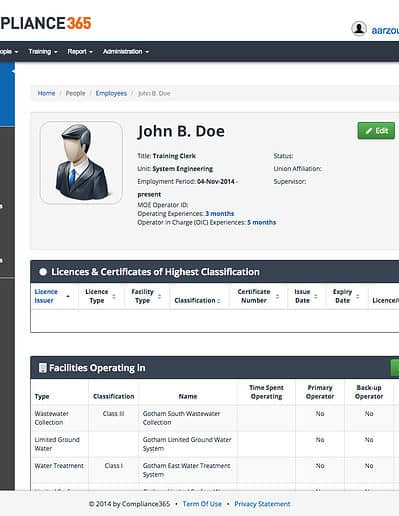
Task: Open the Report menu
Action: [x=80, y=52]
